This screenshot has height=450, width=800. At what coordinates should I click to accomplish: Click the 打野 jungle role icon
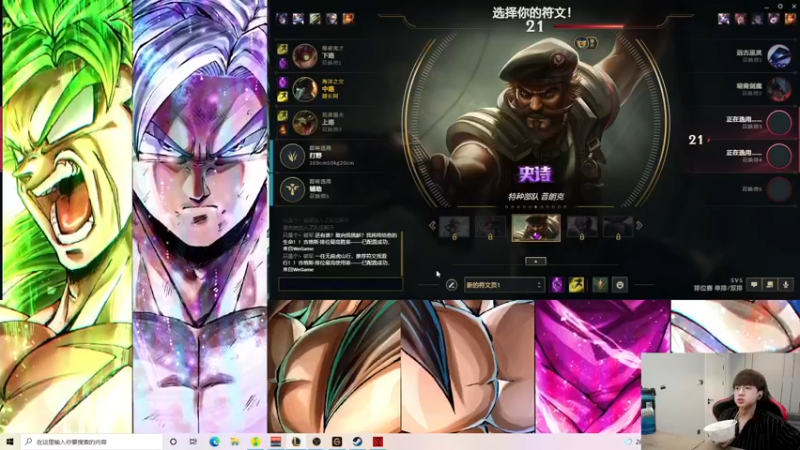click(292, 156)
